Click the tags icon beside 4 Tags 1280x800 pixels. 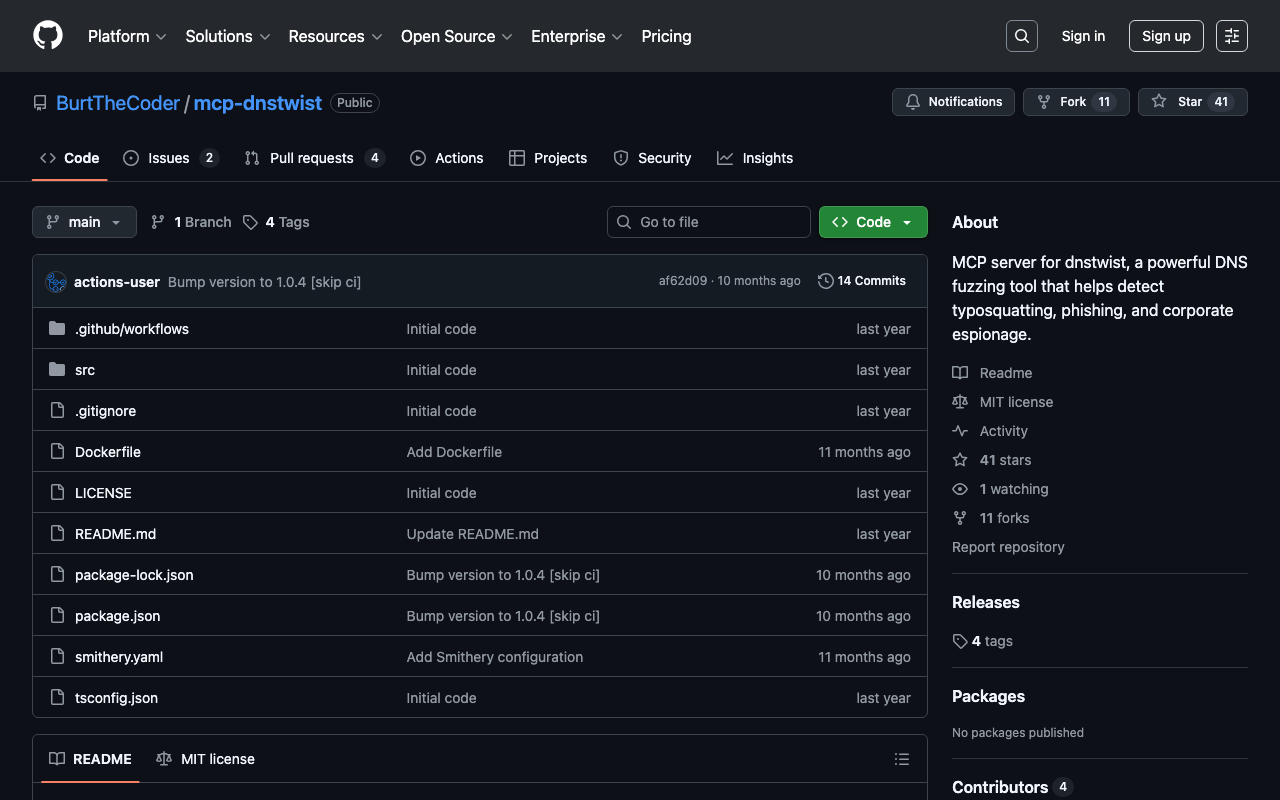pos(250,222)
